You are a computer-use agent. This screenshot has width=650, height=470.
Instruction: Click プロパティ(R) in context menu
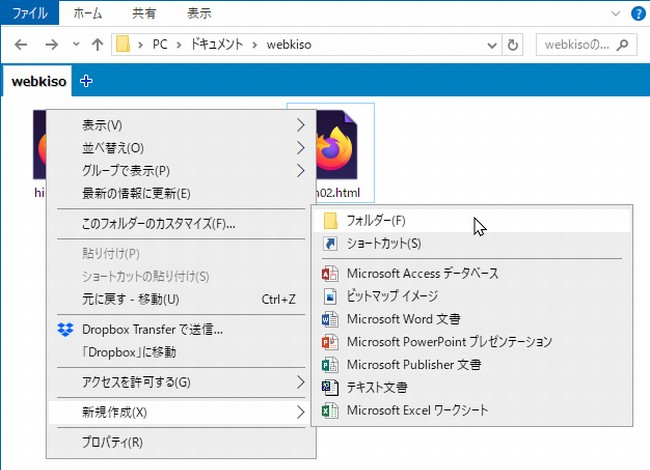112,442
